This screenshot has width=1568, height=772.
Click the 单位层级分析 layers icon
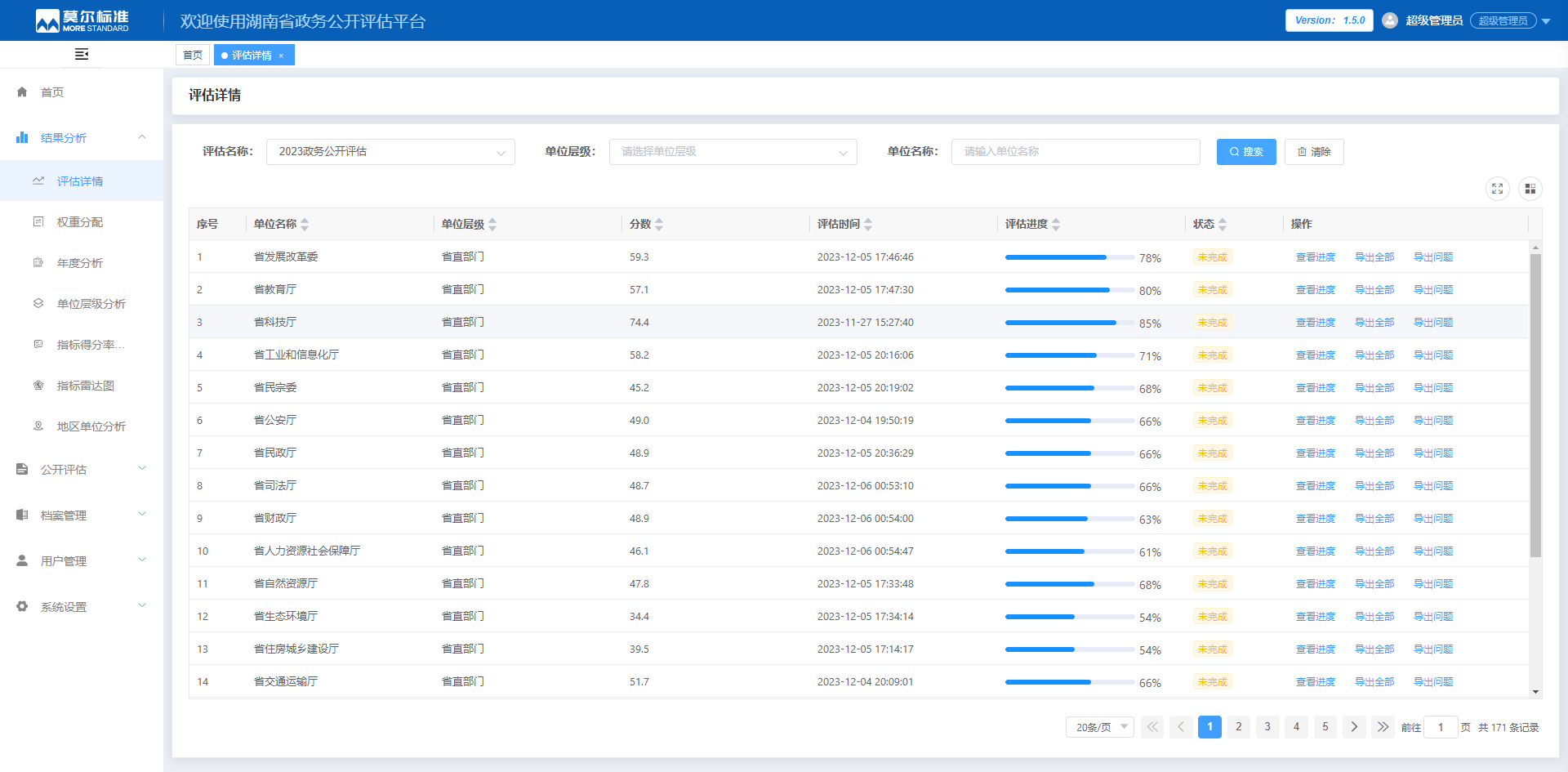pyautogui.click(x=38, y=304)
